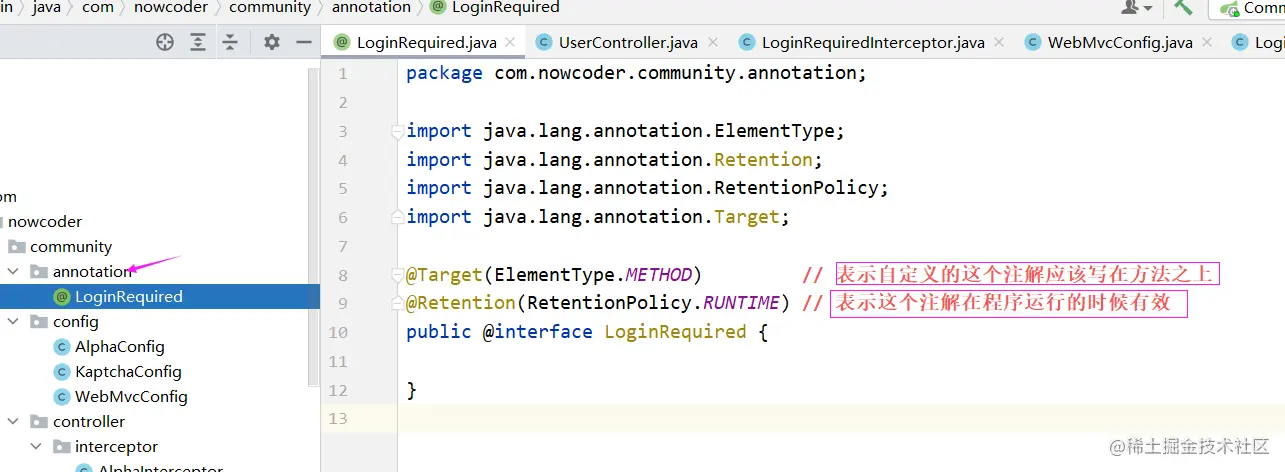Open Project panel gear settings
Screen dimensions: 1285x472
tap(272, 42)
